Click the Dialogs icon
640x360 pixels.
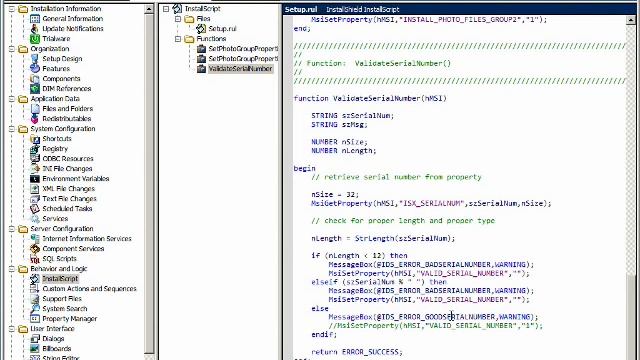[35, 338]
